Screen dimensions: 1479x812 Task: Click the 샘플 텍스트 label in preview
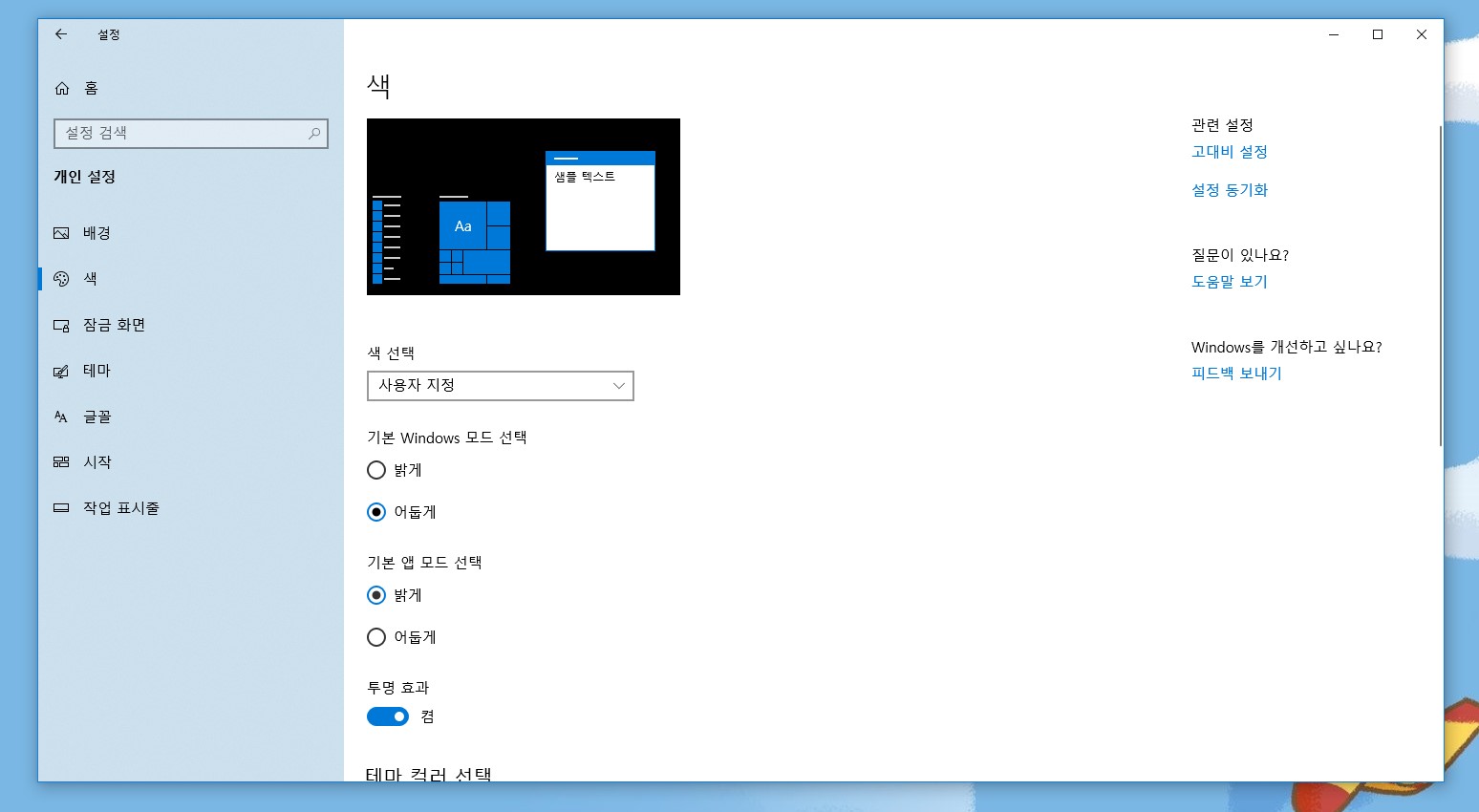585,177
